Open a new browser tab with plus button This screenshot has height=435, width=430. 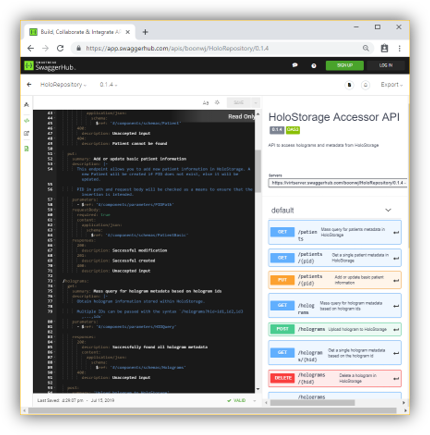pos(145,32)
